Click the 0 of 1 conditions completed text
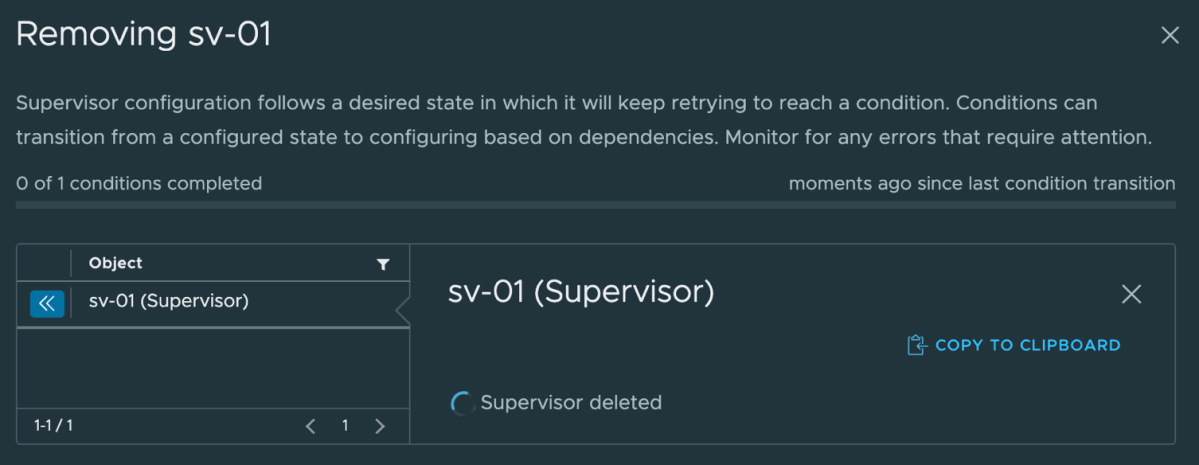This screenshot has width=1199, height=465. (x=139, y=183)
